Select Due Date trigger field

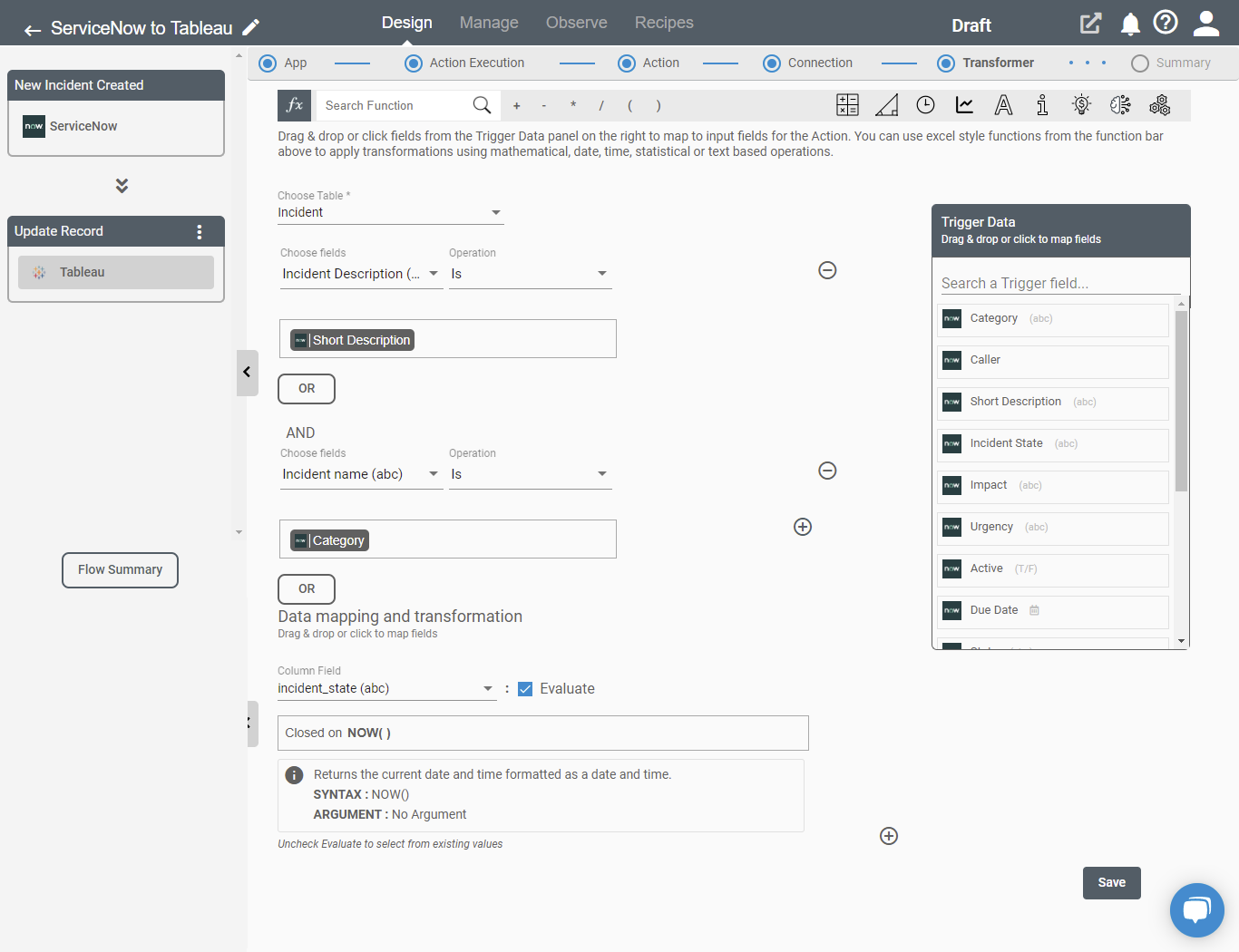(1053, 611)
